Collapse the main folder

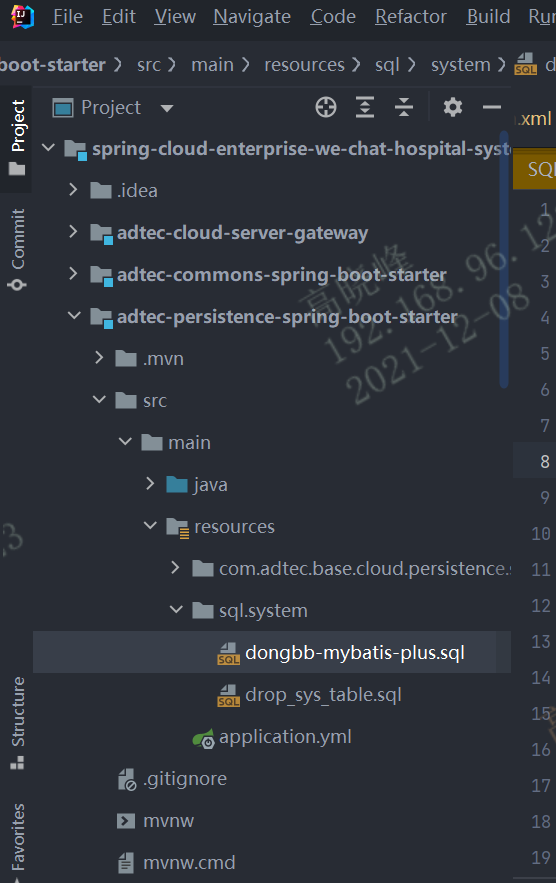125,442
